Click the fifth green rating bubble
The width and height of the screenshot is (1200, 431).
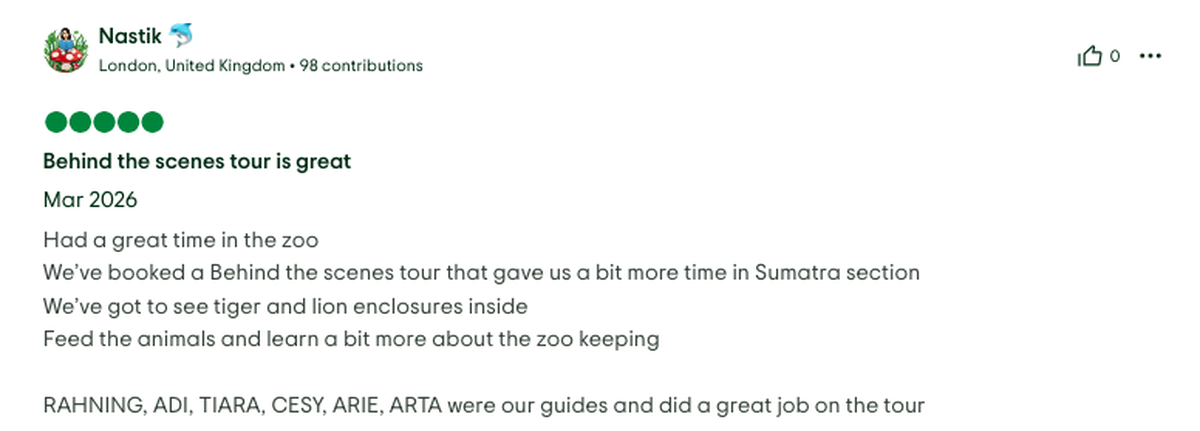[x=152, y=123]
